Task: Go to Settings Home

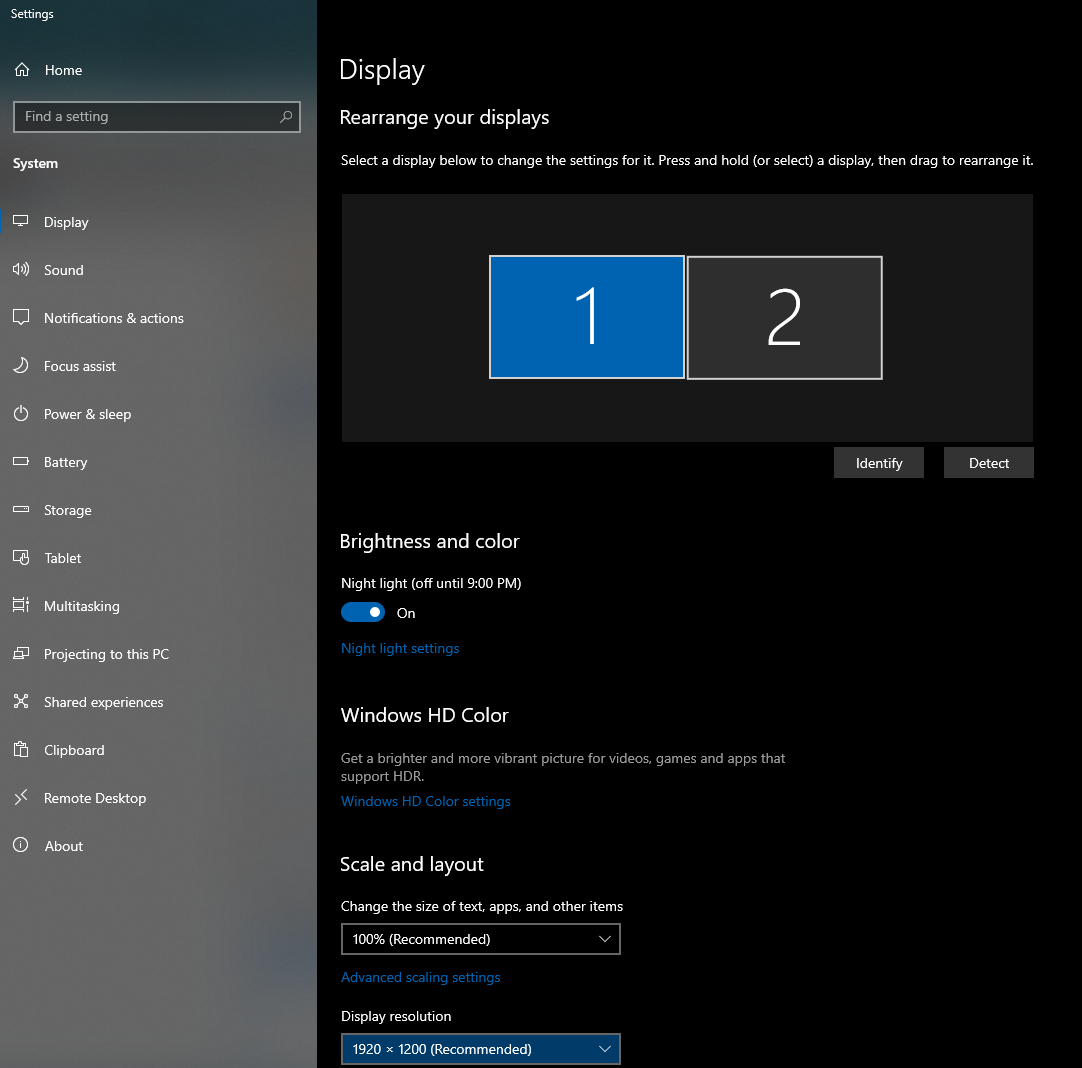Action: click(x=62, y=70)
